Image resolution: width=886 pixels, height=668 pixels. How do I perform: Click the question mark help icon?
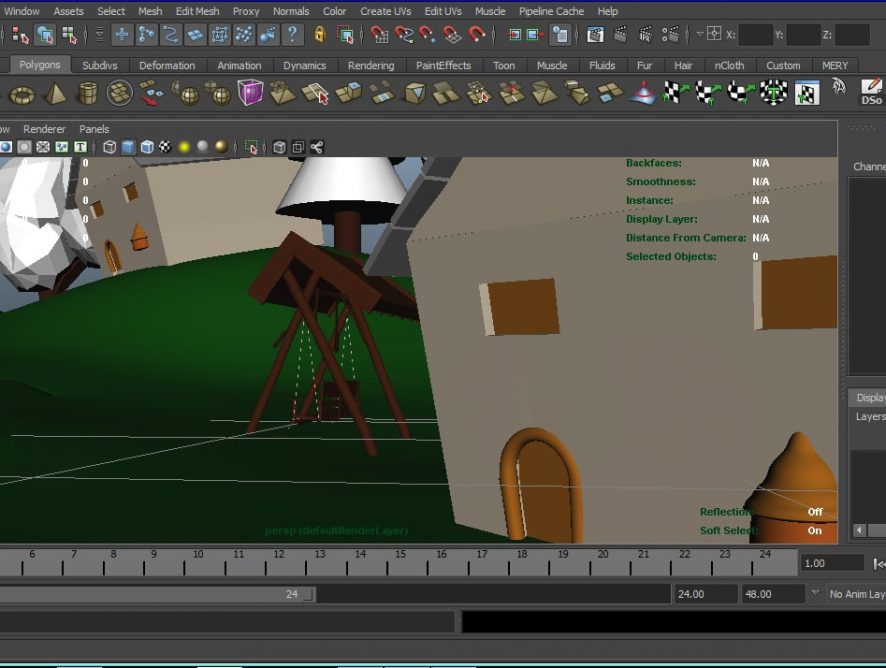click(292, 35)
